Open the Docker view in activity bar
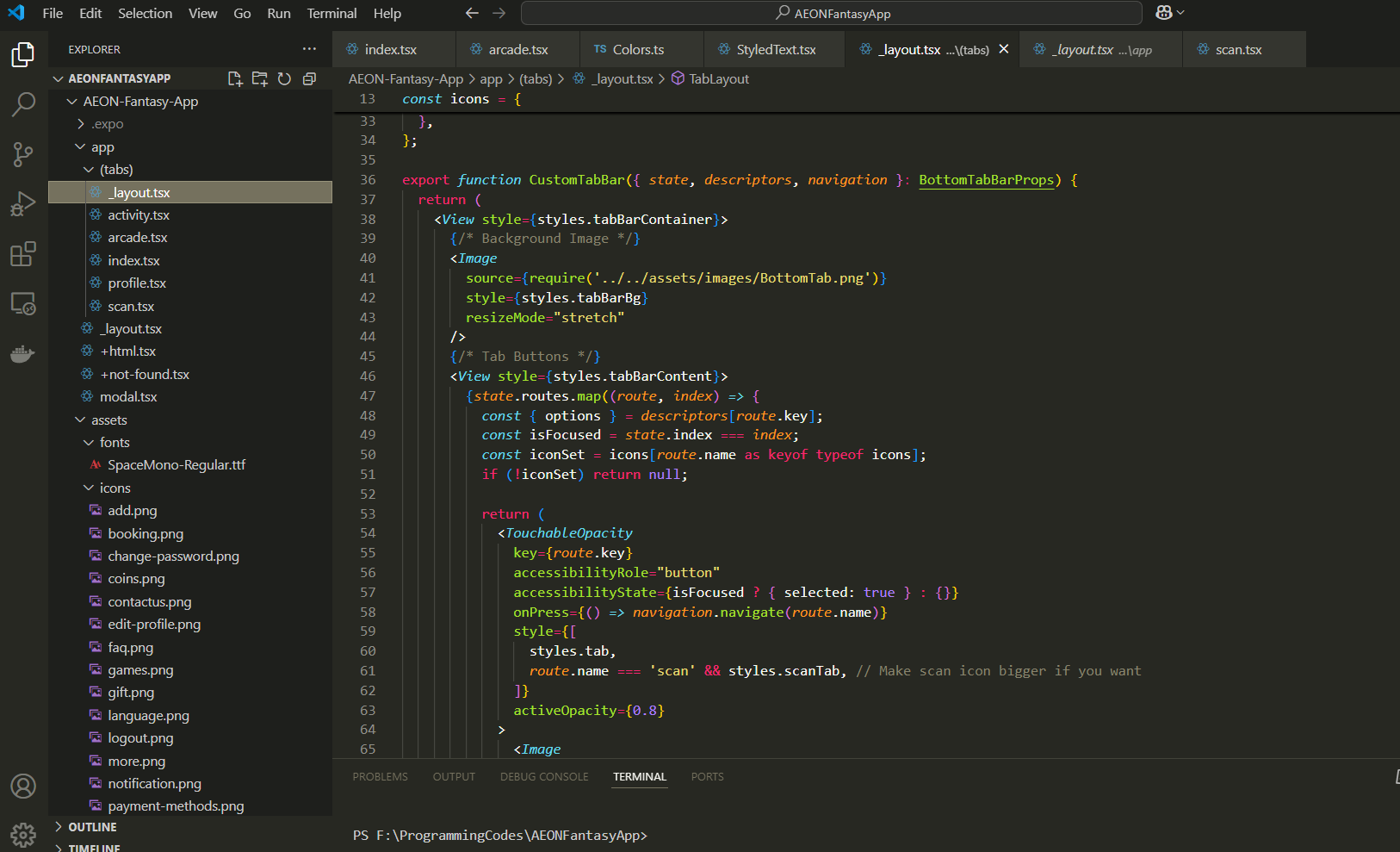This screenshot has width=1400, height=852. click(x=23, y=354)
